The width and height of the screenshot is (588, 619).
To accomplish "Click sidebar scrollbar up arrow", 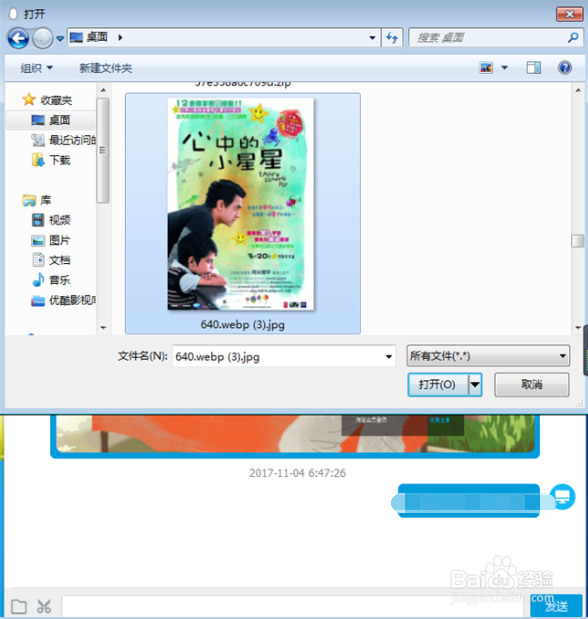I will point(103,90).
